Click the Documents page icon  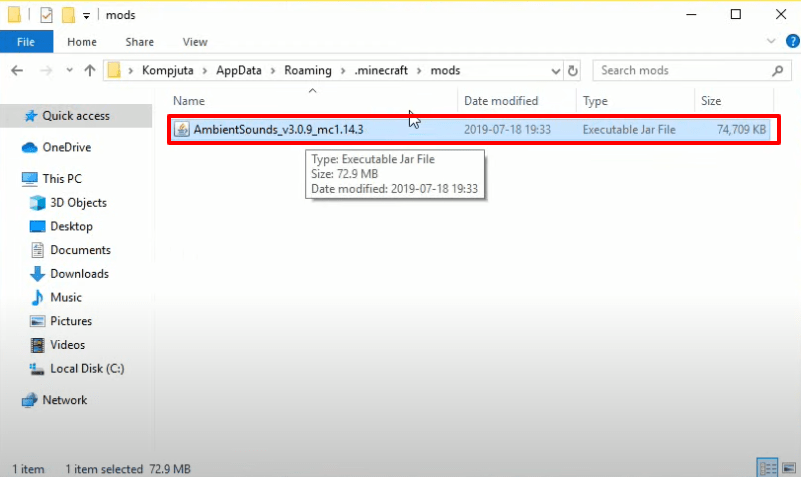pos(37,250)
